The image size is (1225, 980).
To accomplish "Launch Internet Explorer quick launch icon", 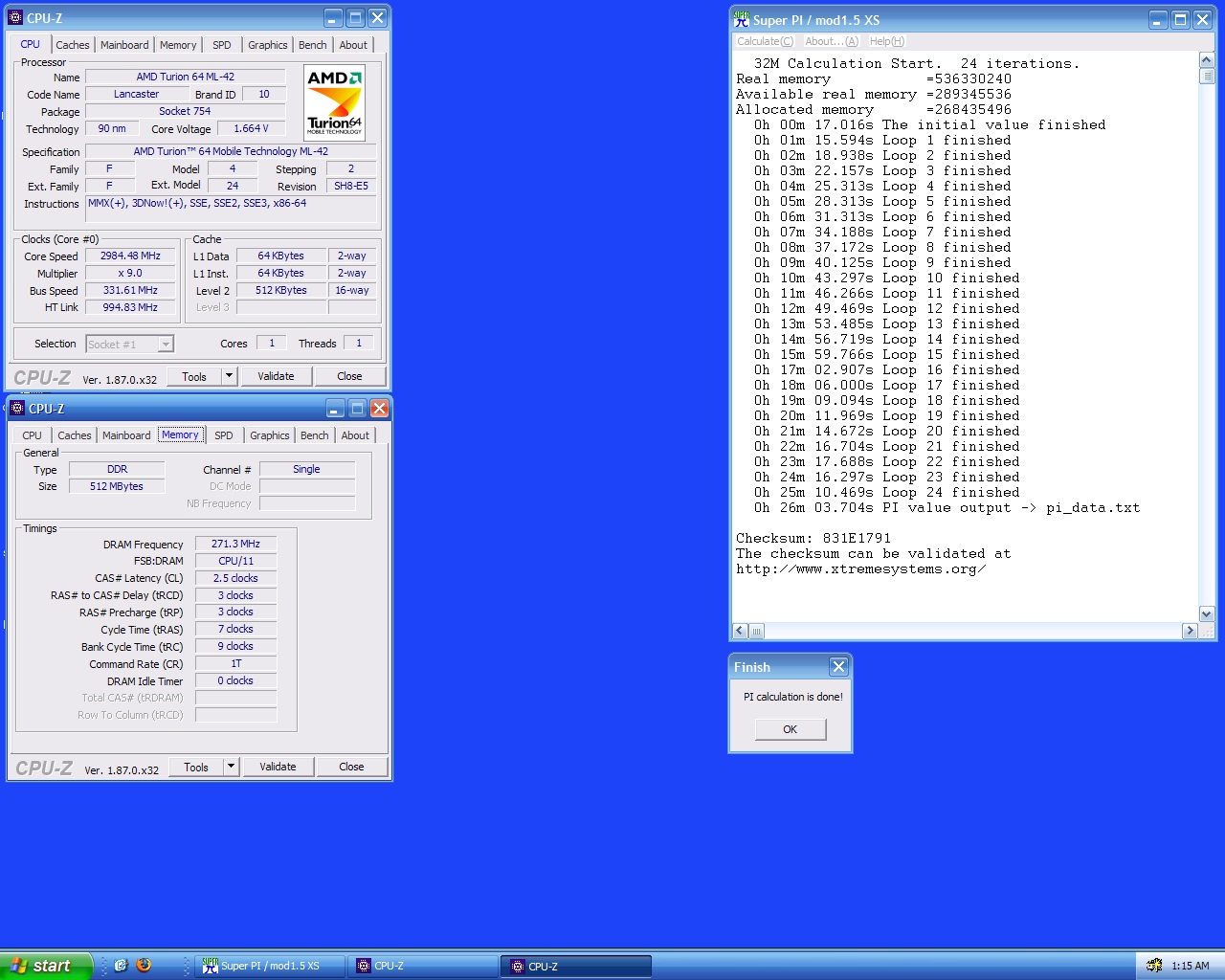I will tap(121, 966).
